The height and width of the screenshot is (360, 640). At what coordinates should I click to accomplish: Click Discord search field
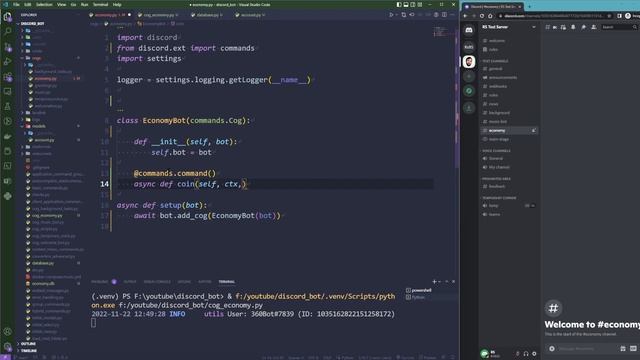619,27
